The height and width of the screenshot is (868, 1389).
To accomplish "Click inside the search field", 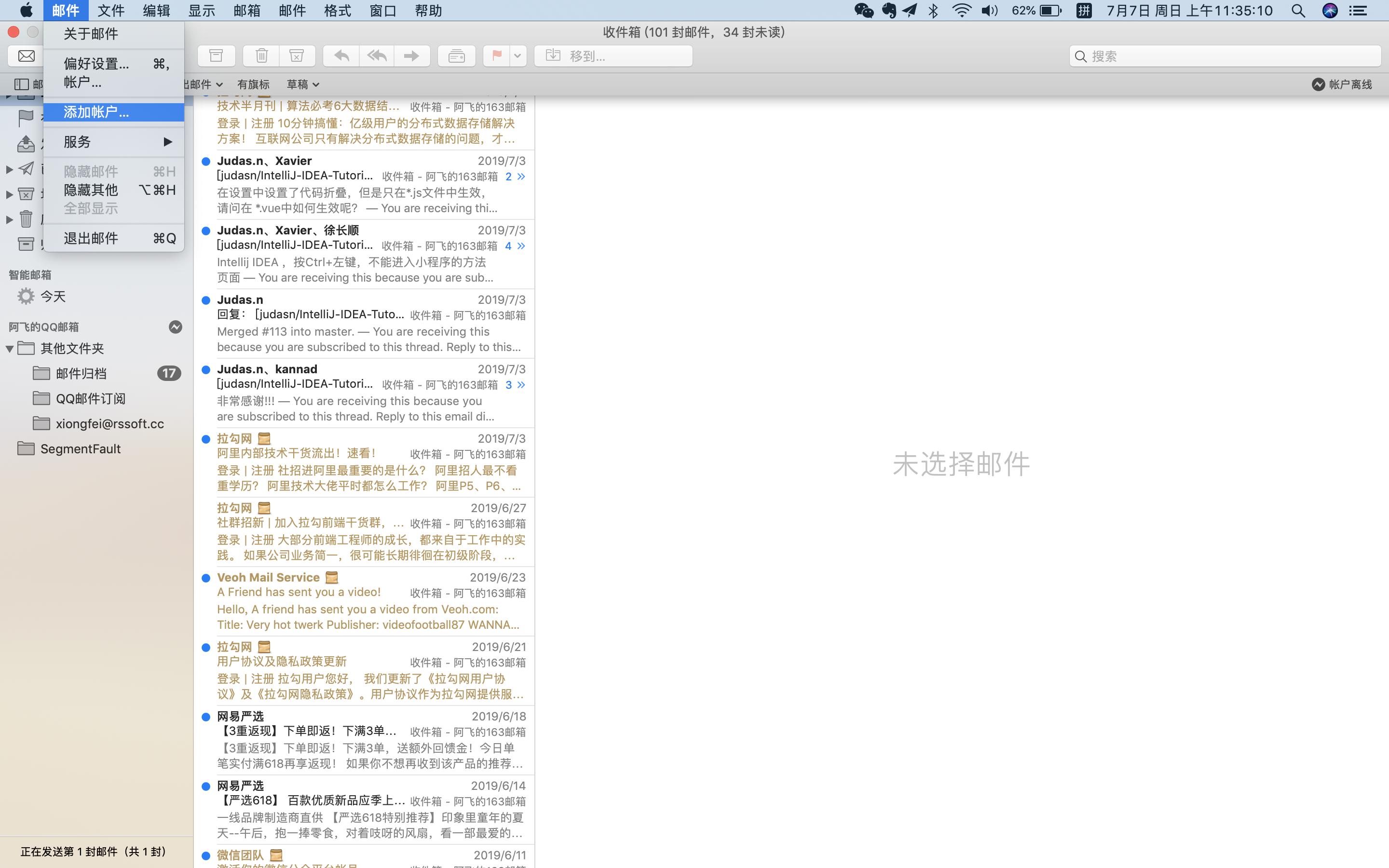I will [x=1223, y=55].
